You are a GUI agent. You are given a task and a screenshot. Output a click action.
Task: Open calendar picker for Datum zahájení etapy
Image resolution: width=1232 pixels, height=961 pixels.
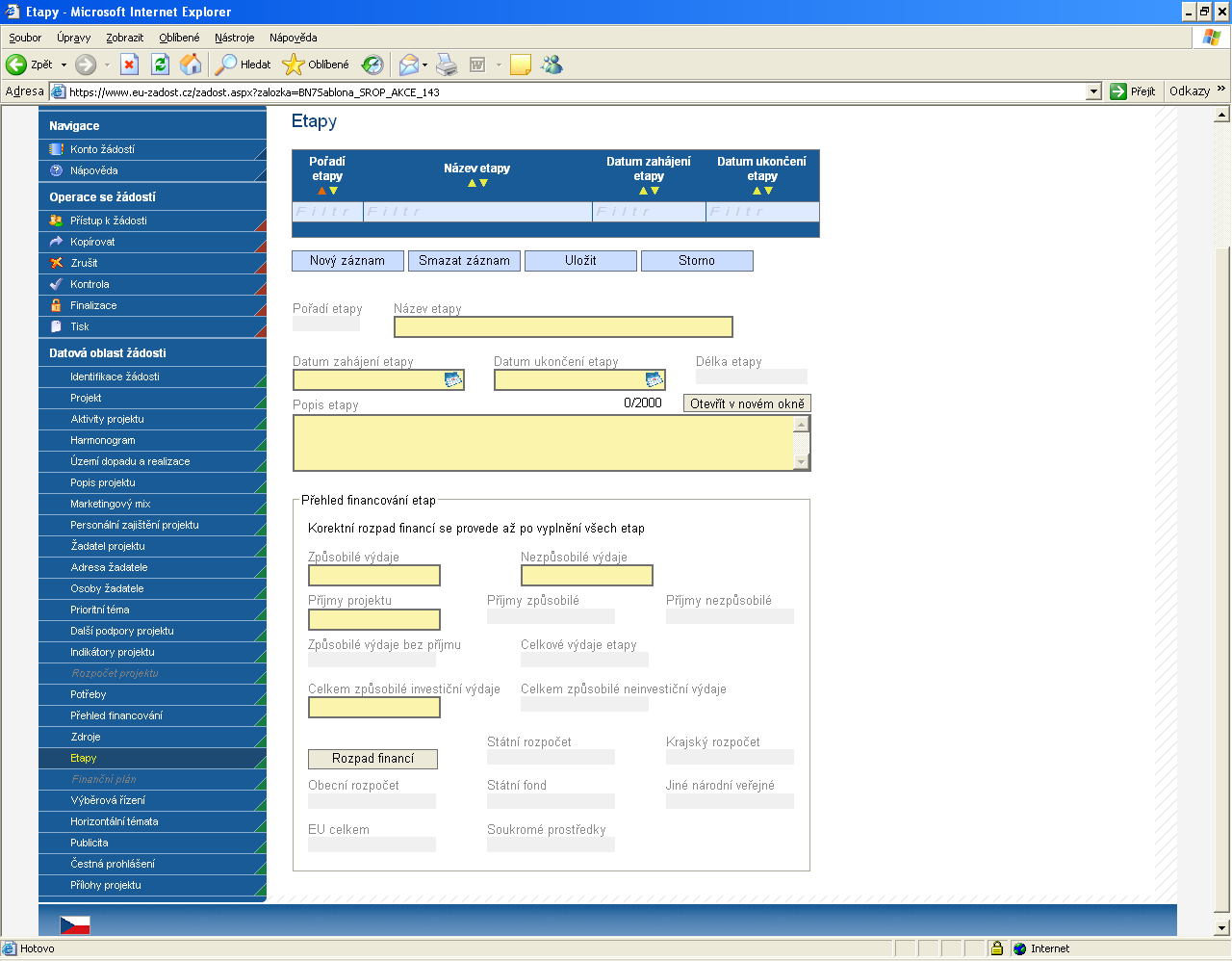pos(452,380)
